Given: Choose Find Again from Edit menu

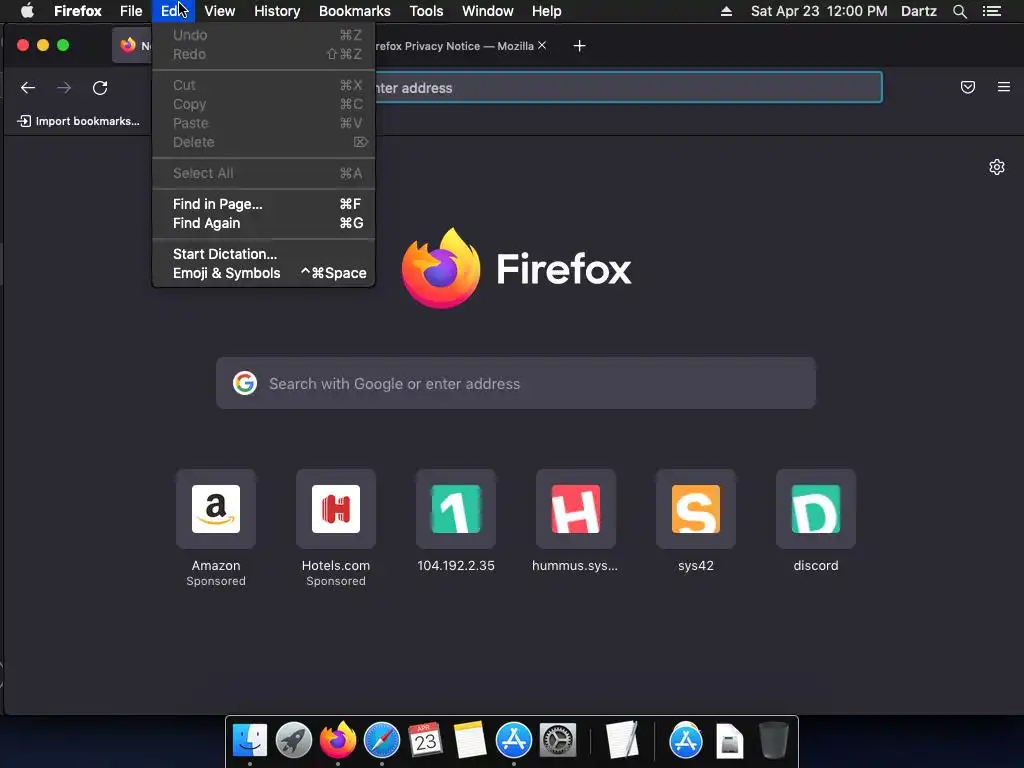Looking at the screenshot, I should (x=264, y=223).
